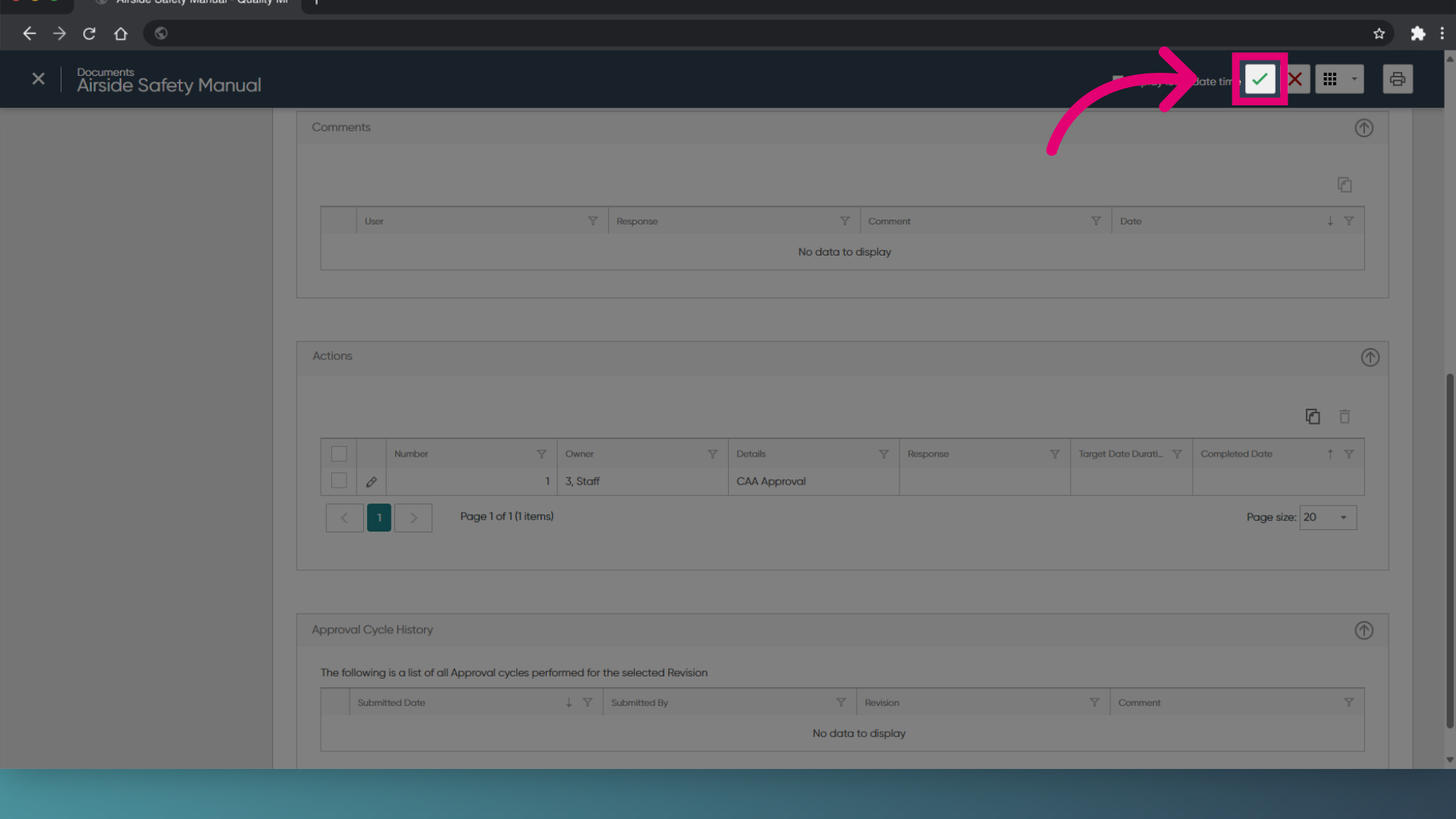The width and height of the screenshot is (1456, 819).
Task: Filter the Completed Date column
Action: pos(1349,453)
